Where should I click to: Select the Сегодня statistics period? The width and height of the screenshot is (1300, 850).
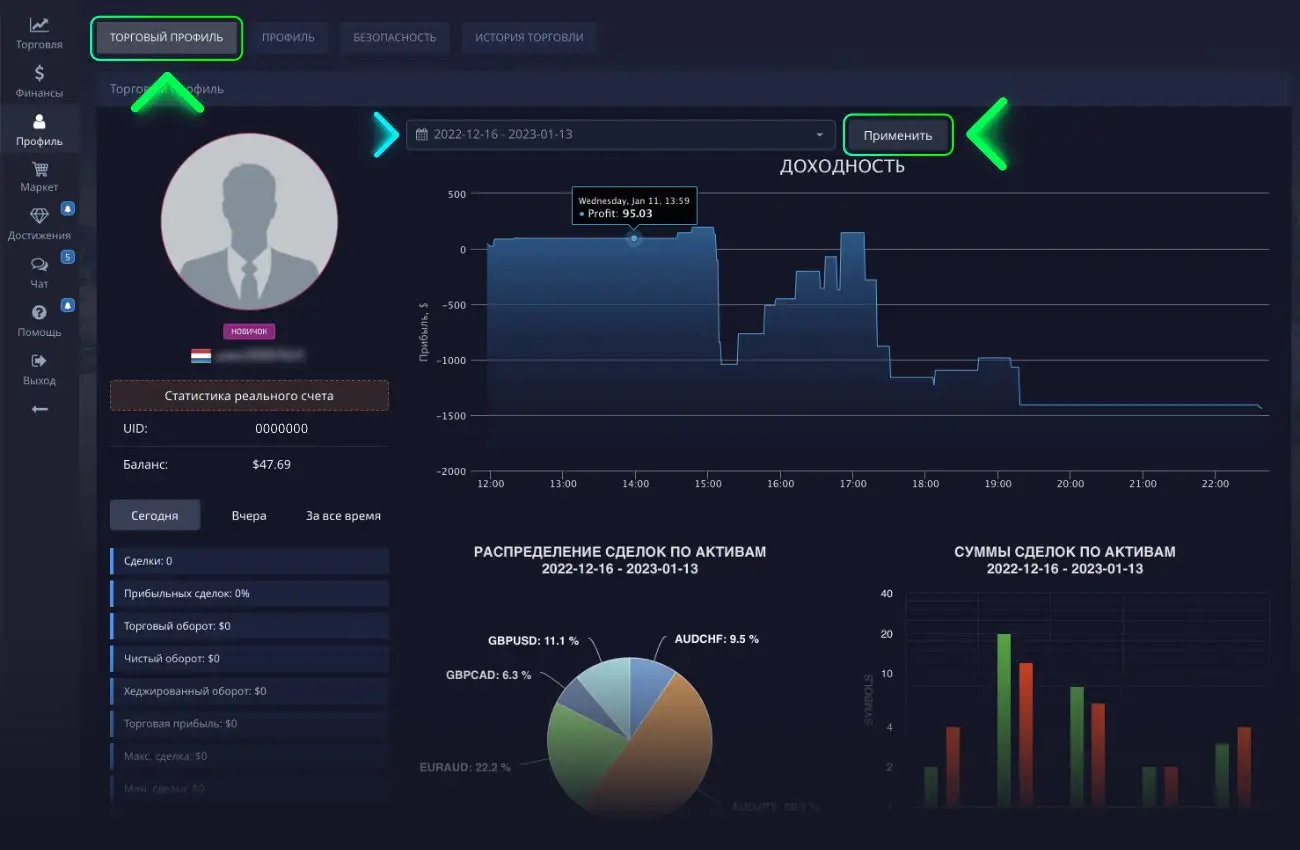coord(155,516)
